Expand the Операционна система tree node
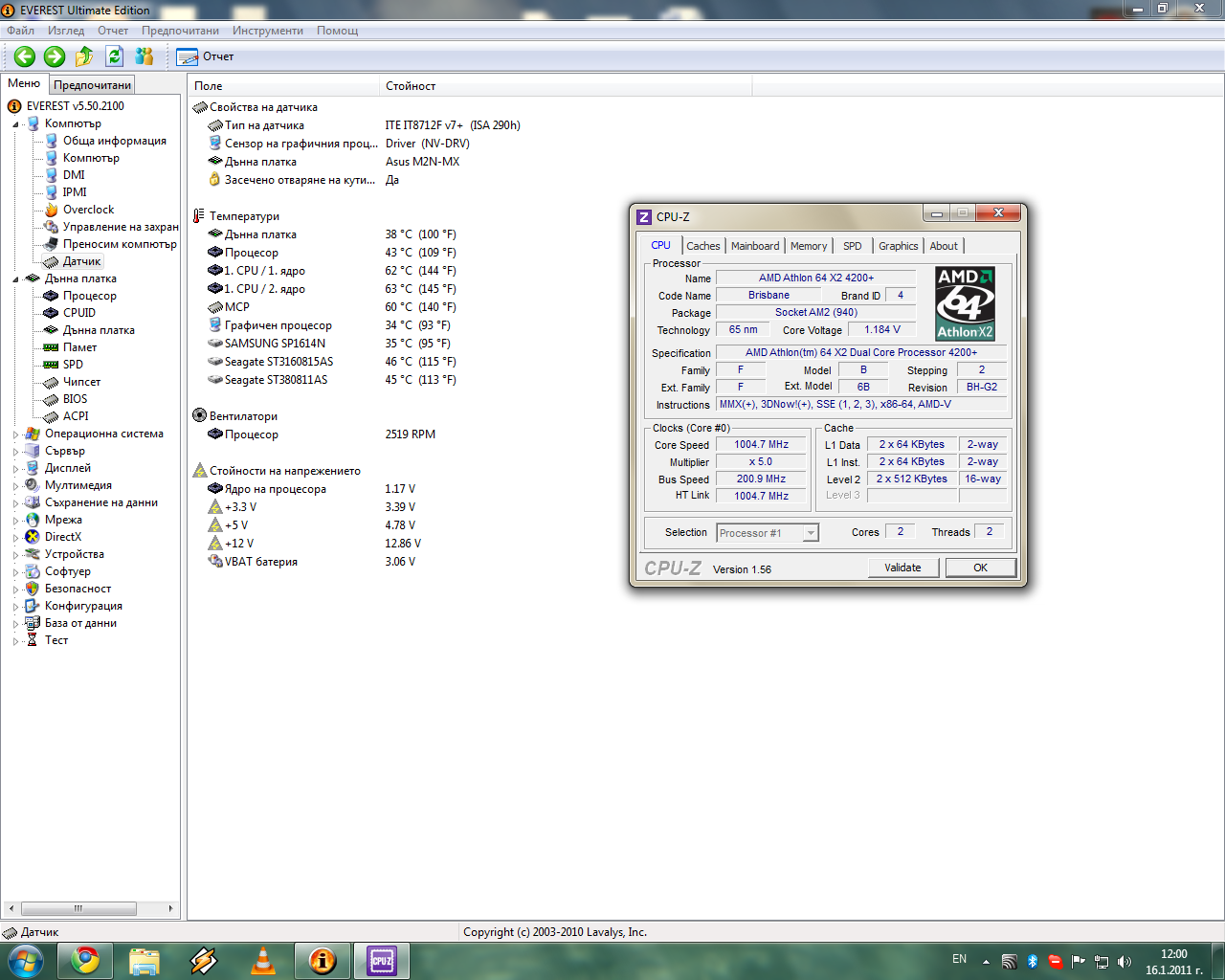 coord(16,434)
